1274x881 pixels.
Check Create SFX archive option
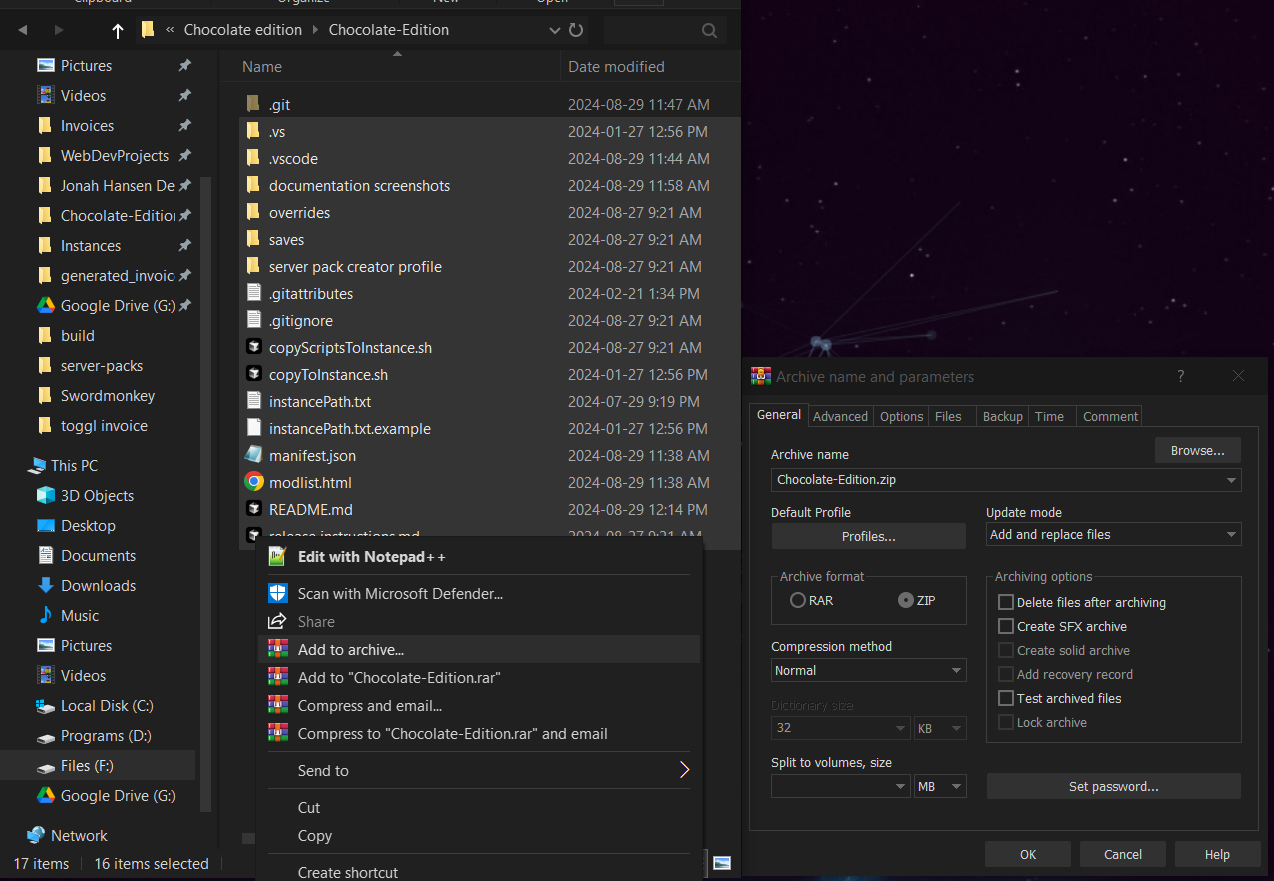coord(1006,626)
